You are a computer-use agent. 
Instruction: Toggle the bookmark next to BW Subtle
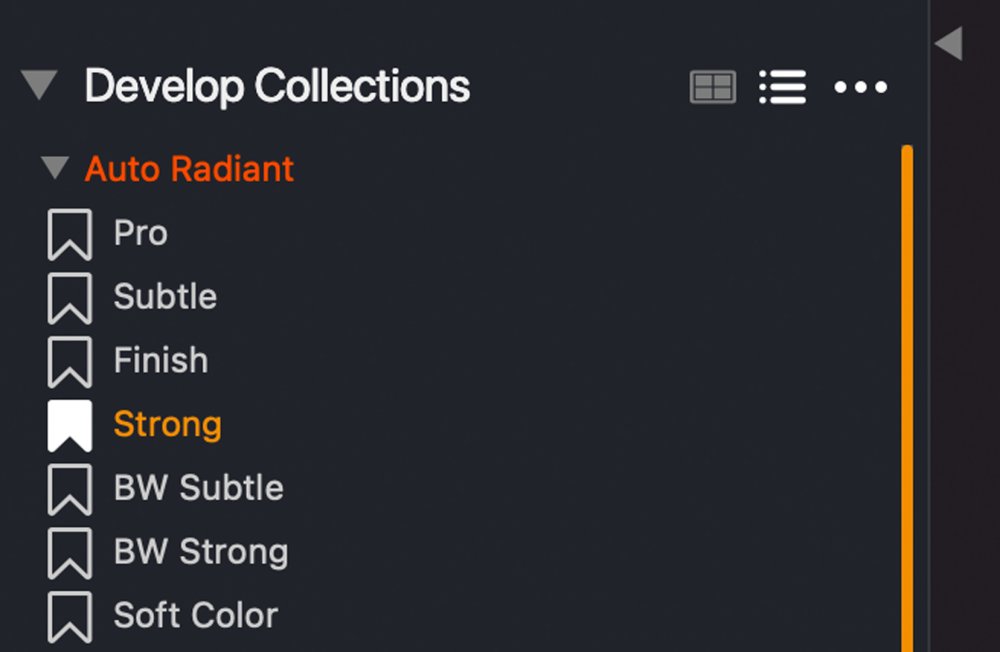[70, 489]
